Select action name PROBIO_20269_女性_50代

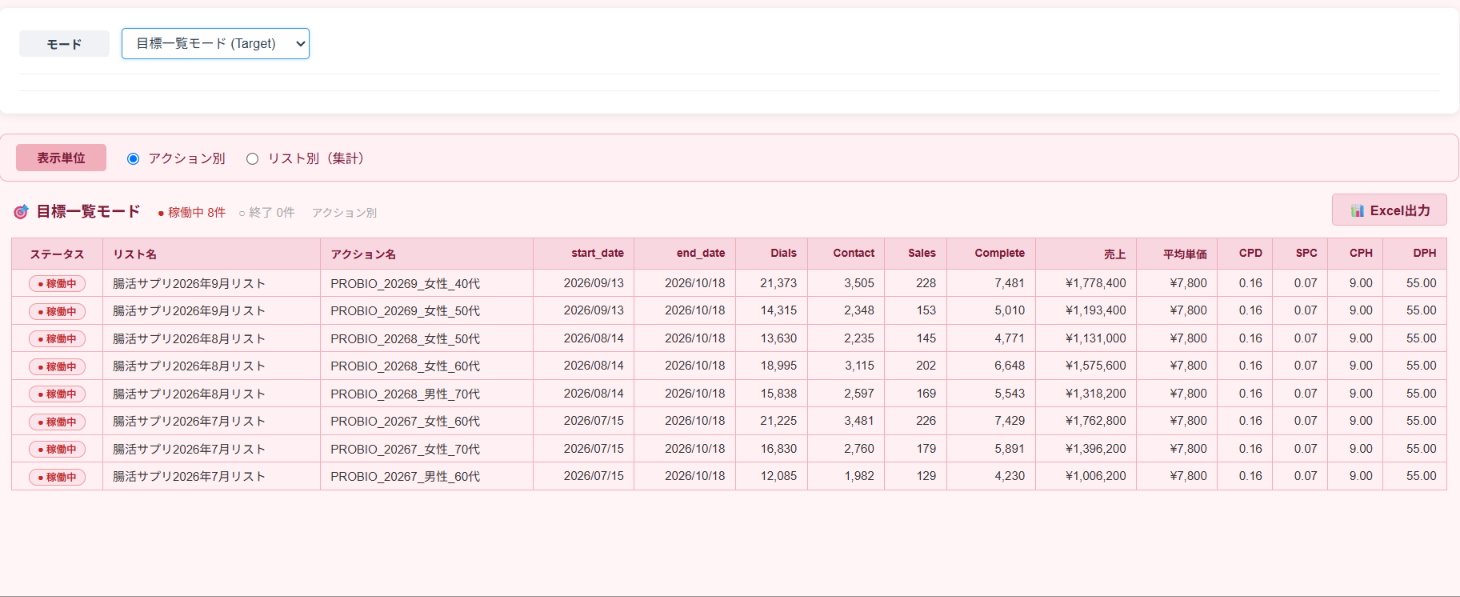click(x=405, y=311)
